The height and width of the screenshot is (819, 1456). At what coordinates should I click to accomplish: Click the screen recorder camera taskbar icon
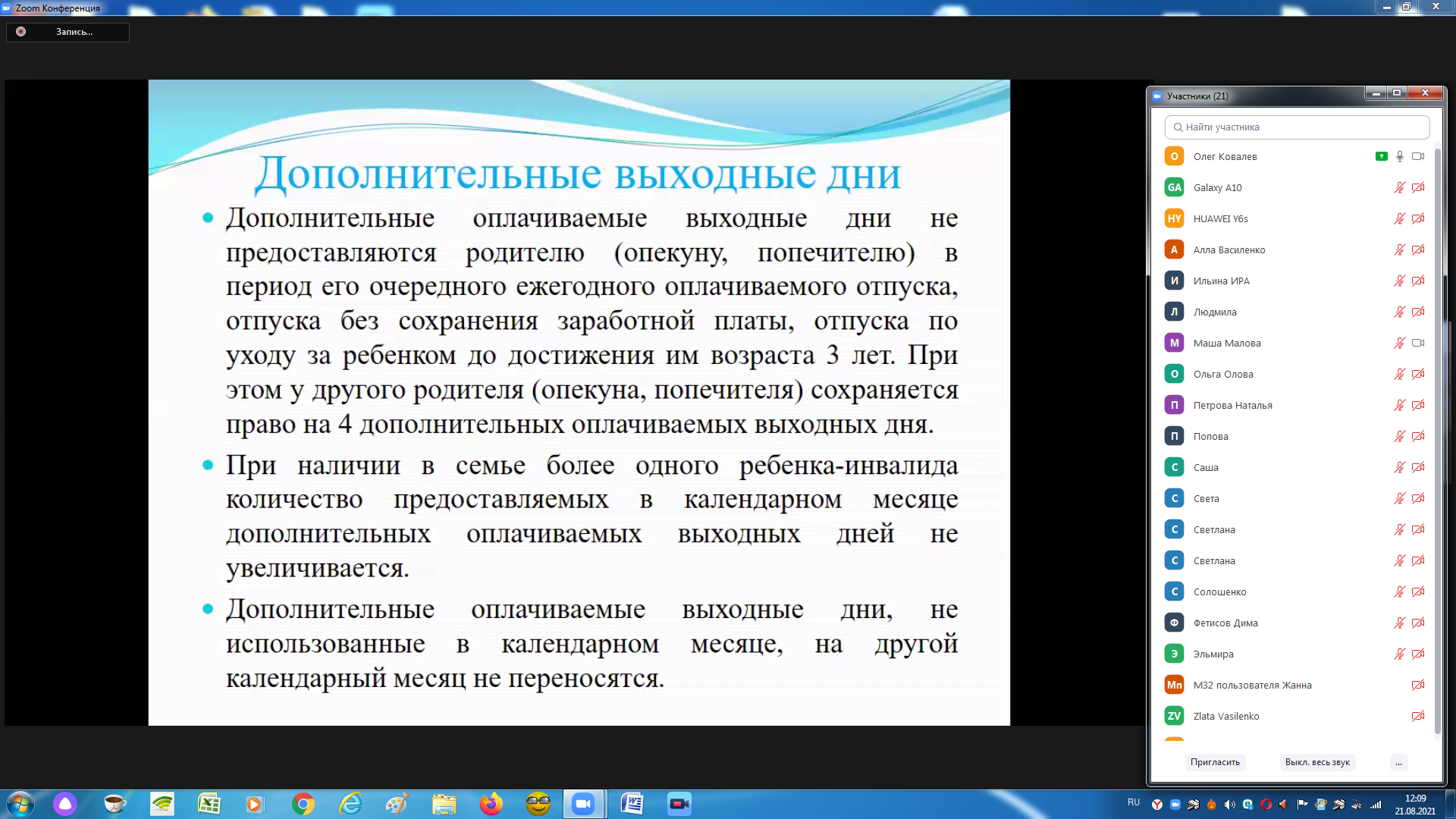pyautogui.click(x=679, y=804)
